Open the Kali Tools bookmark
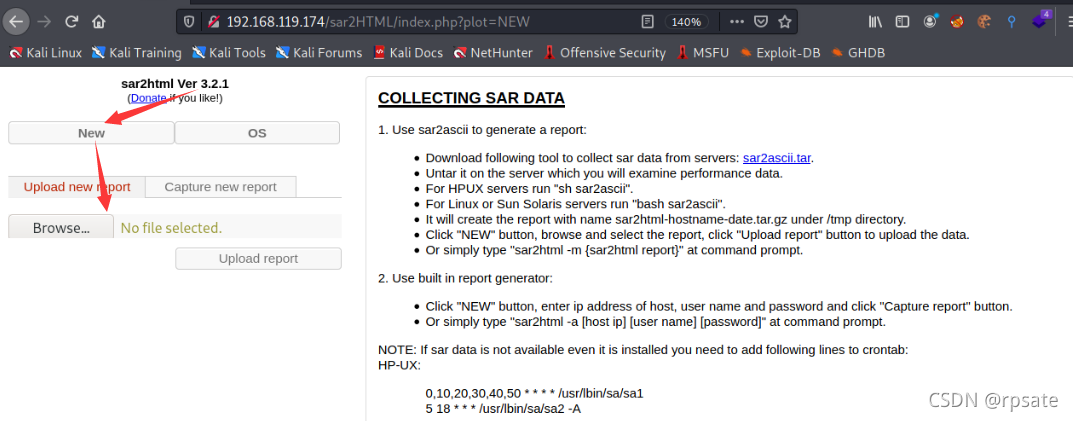This screenshot has width=1073, height=421. (x=229, y=52)
